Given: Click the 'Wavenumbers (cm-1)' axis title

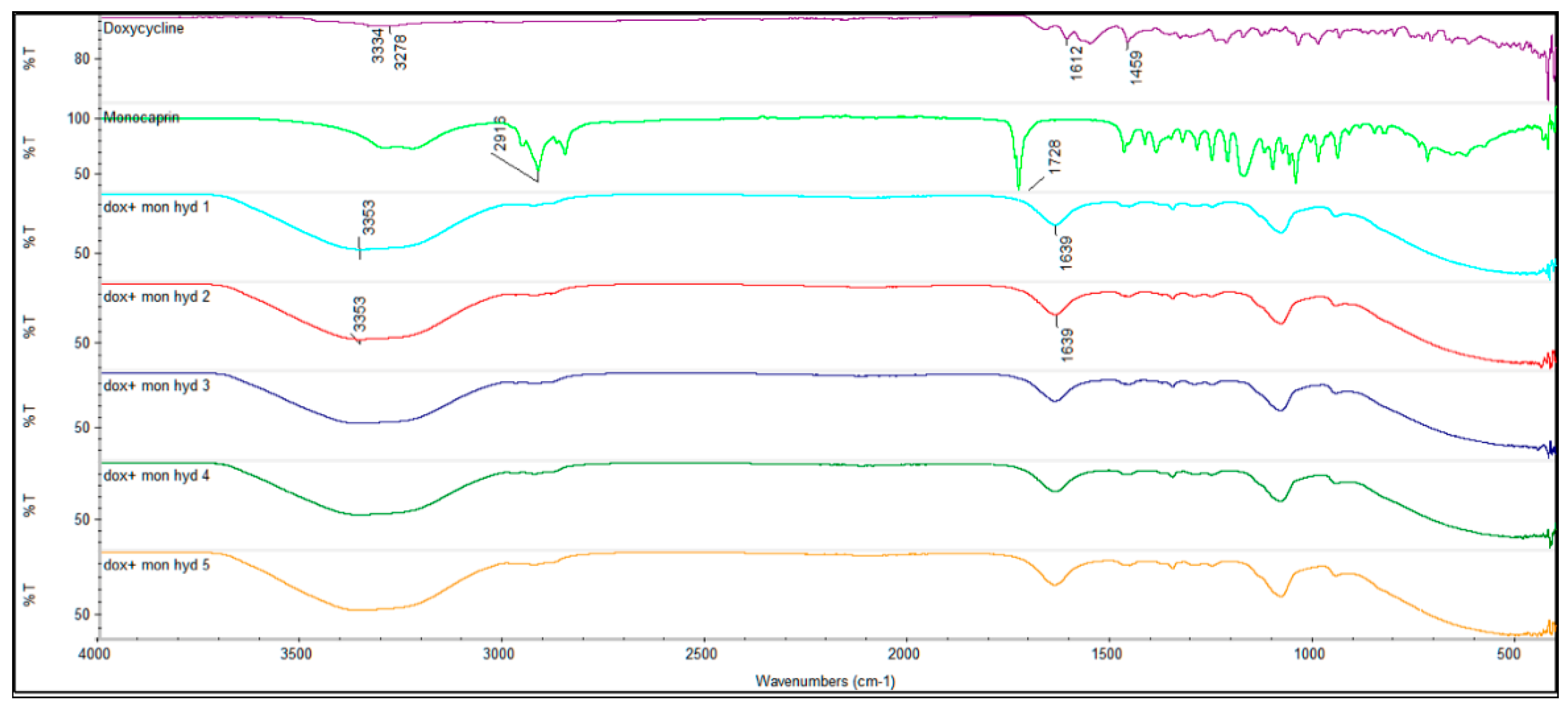Looking at the screenshot, I should tap(825, 681).
